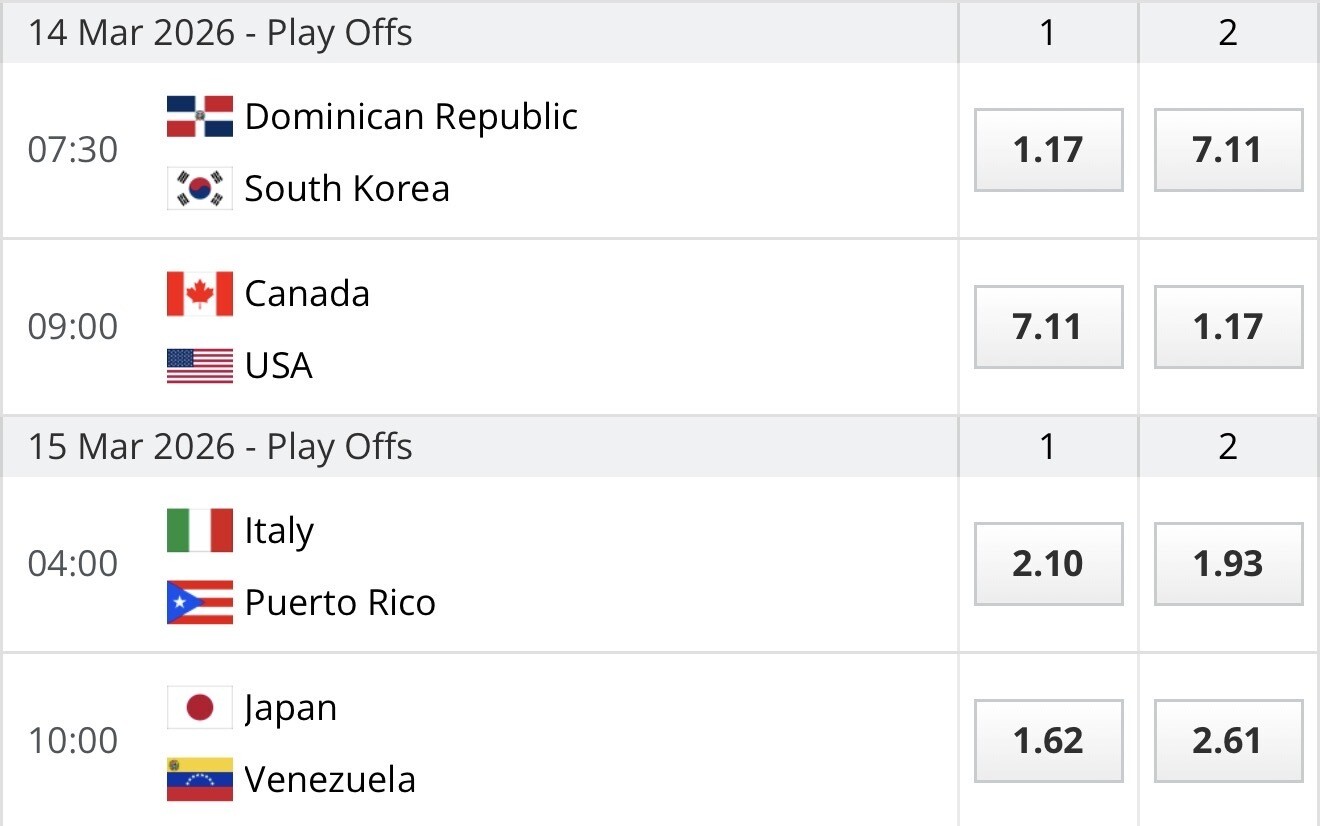Pick Canada to win at 7.11
1320x826 pixels.
(x=1048, y=327)
